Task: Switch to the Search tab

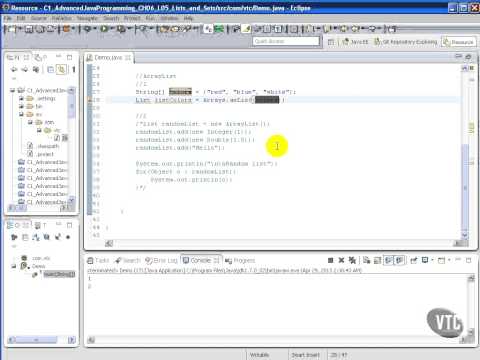Action: tap(128, 260)
